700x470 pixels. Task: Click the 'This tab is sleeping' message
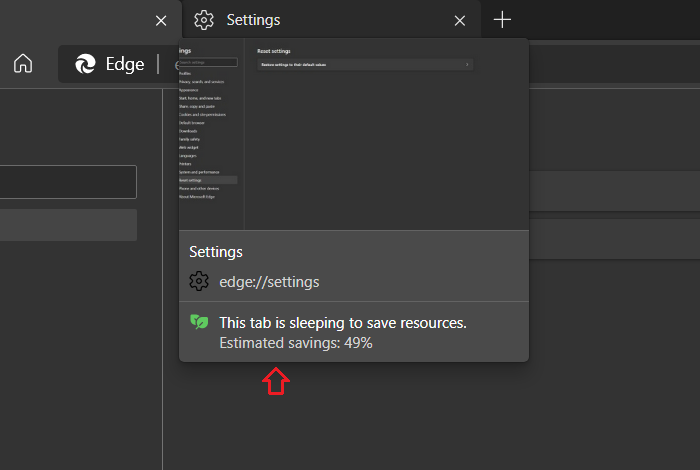pos(343,323)
